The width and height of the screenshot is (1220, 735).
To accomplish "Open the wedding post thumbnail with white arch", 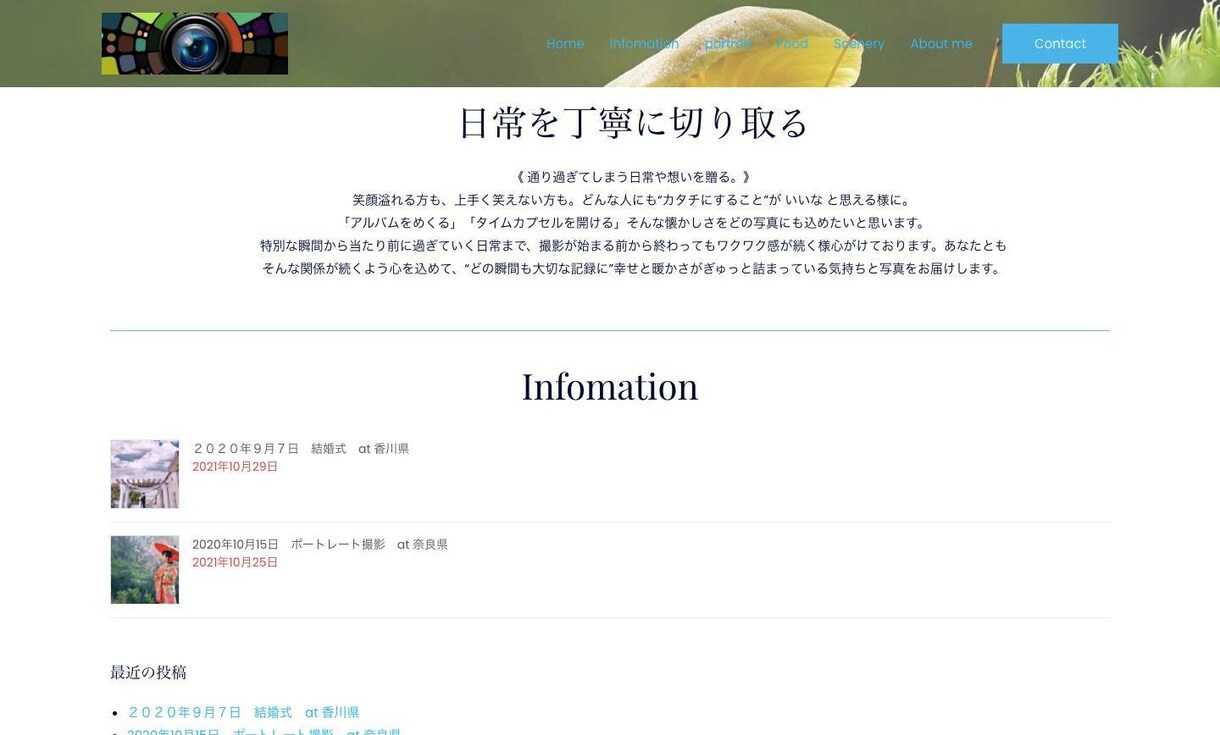I will (x=145, y=474).
